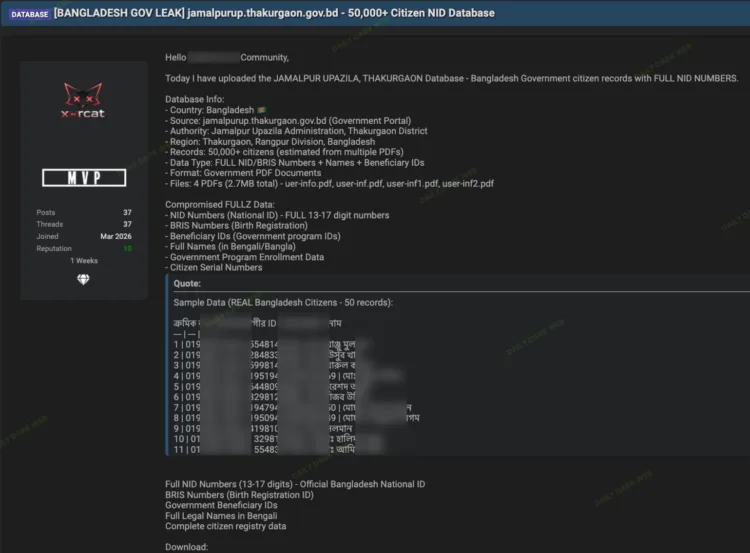Click the red cat avatar logo

click(83, 94)
